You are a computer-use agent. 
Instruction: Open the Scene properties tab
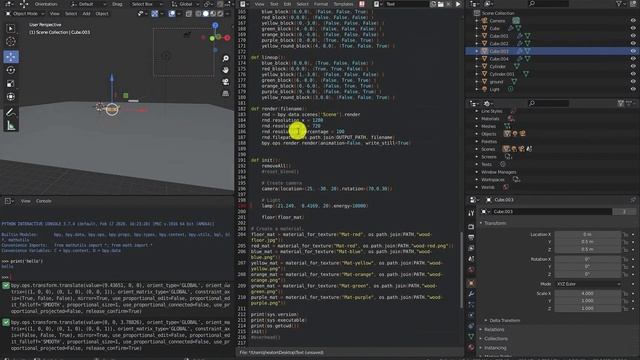[471, 259]
